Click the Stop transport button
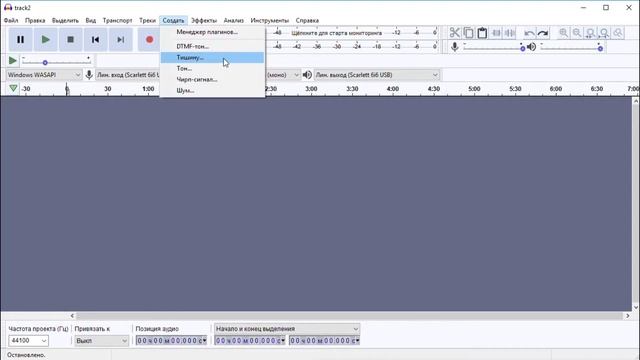The height and width of the screenshot is (360, 640). click(71, 40)
